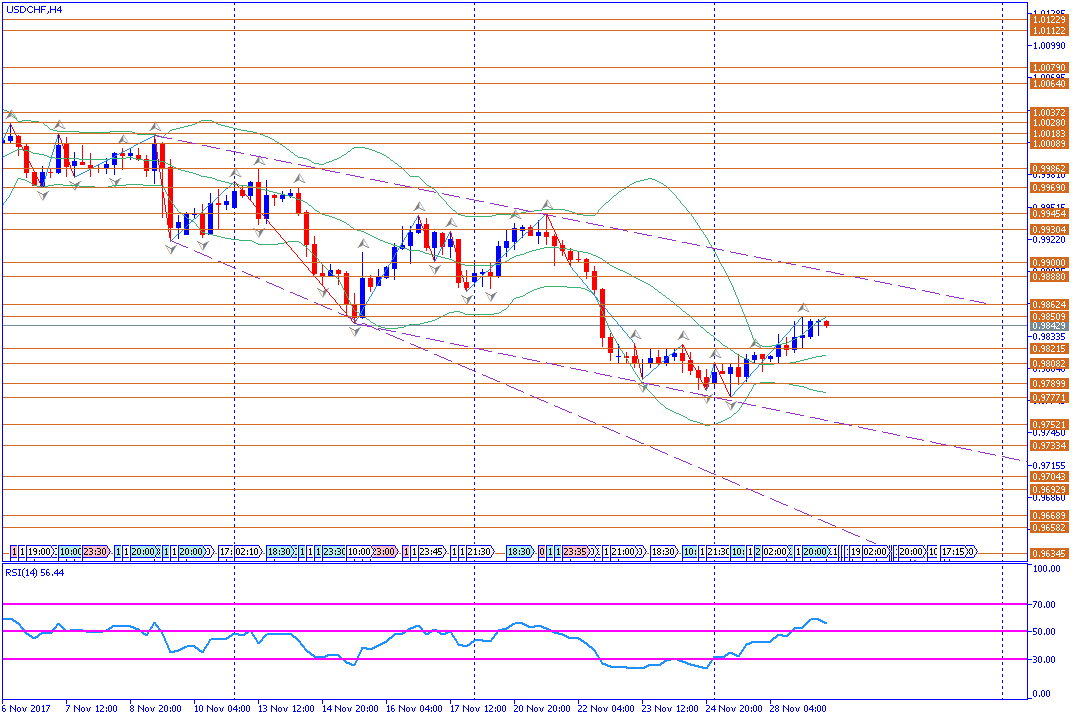Click the 10 Nov 04:00 time label
Image resolution: width=1080 pixels, height=720 pixels.
[222, 708]
